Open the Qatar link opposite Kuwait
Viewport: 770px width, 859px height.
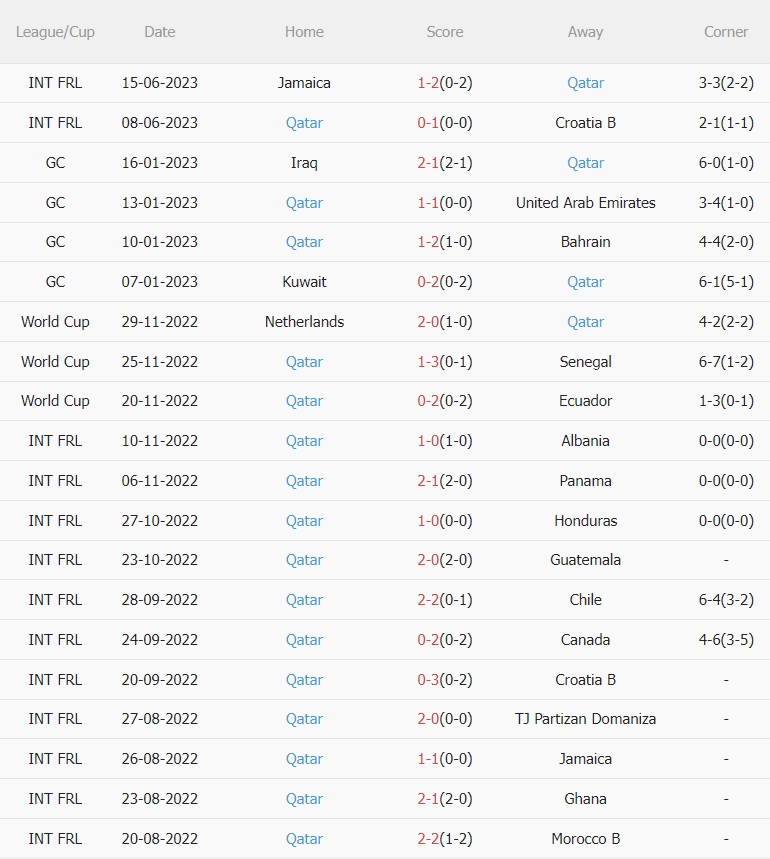tap(585, 282)
